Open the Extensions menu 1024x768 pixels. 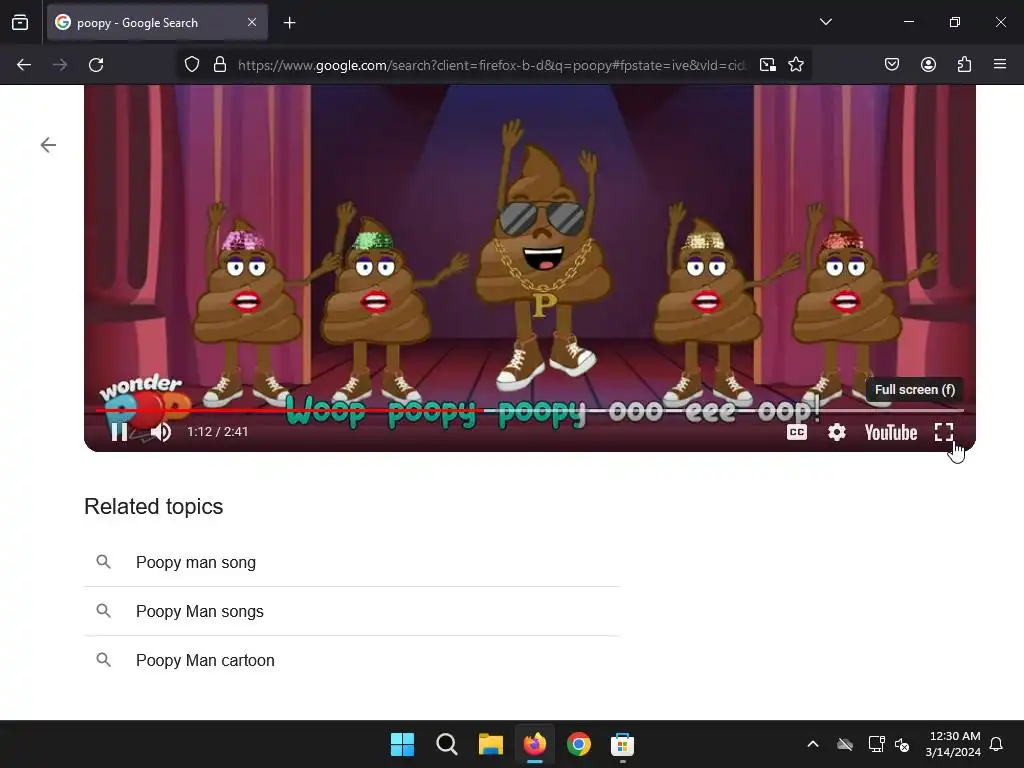pyautogui.click(x=964, y=65)
